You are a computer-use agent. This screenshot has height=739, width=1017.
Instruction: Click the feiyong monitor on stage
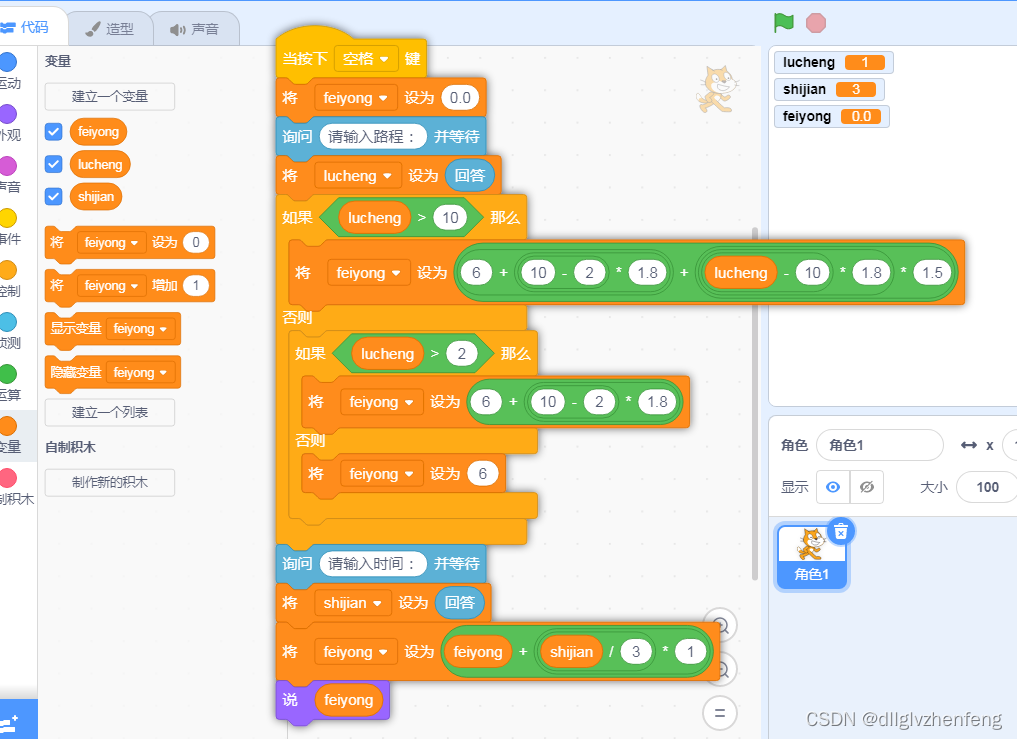coord(832,117)
